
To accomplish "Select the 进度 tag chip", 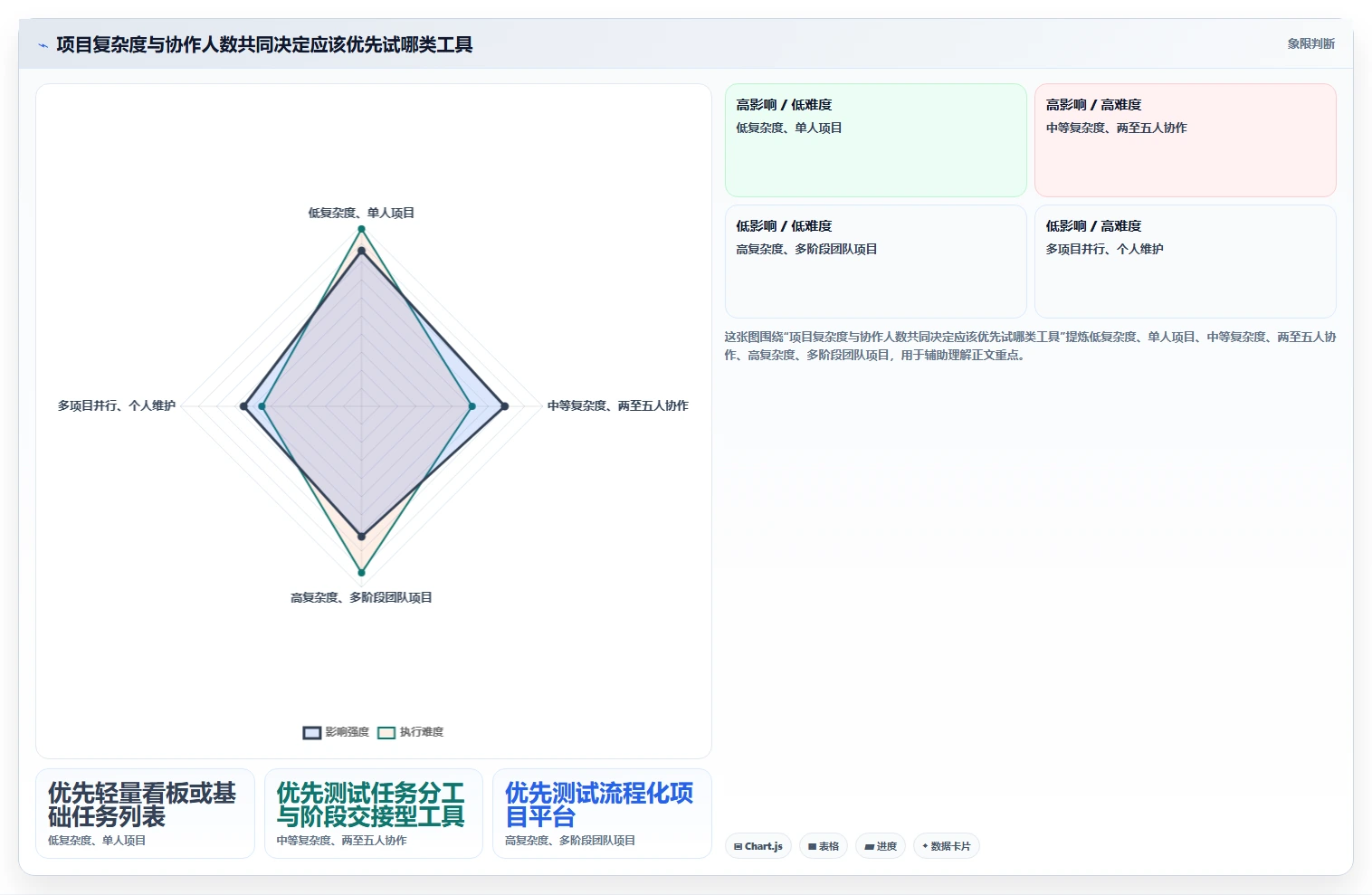I will click(x=881, y=846).
